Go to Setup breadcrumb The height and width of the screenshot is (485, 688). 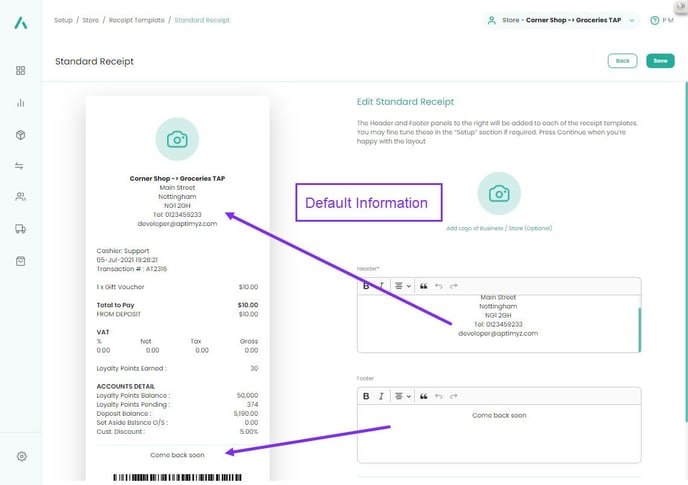coord(63,20)
